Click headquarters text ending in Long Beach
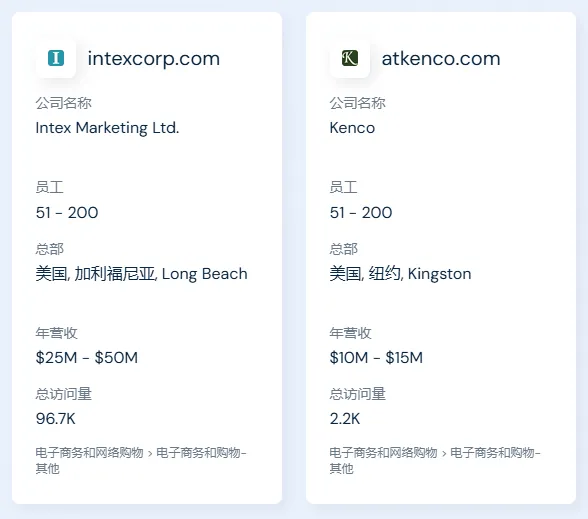Viewport: 588px width, 519px height. (x=141, y=274)
